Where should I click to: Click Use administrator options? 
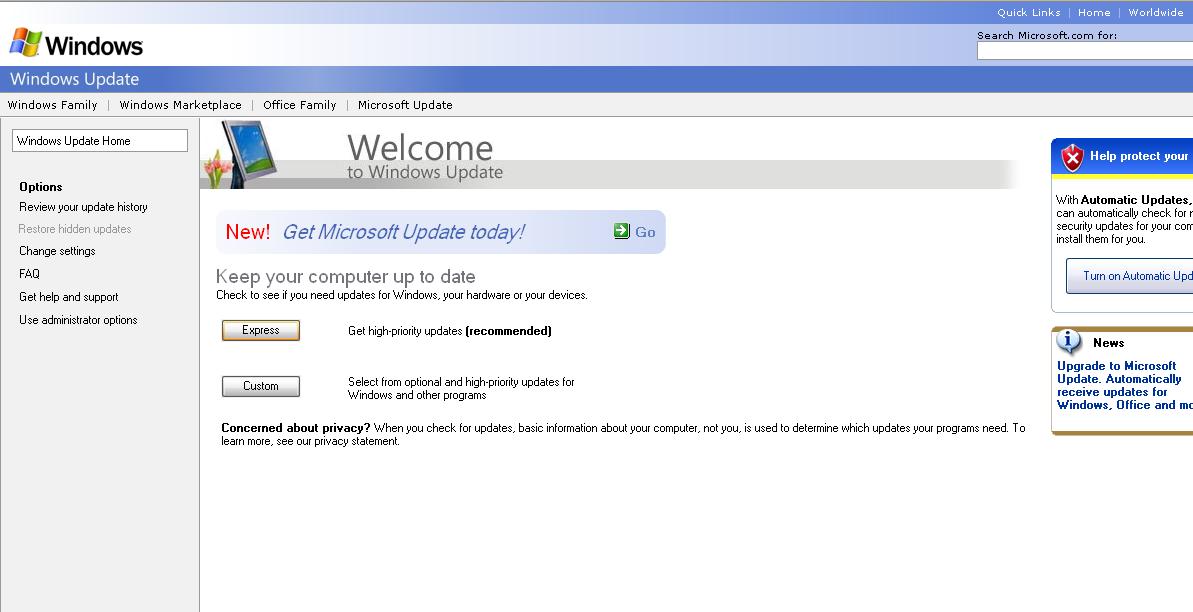[78, 320]
